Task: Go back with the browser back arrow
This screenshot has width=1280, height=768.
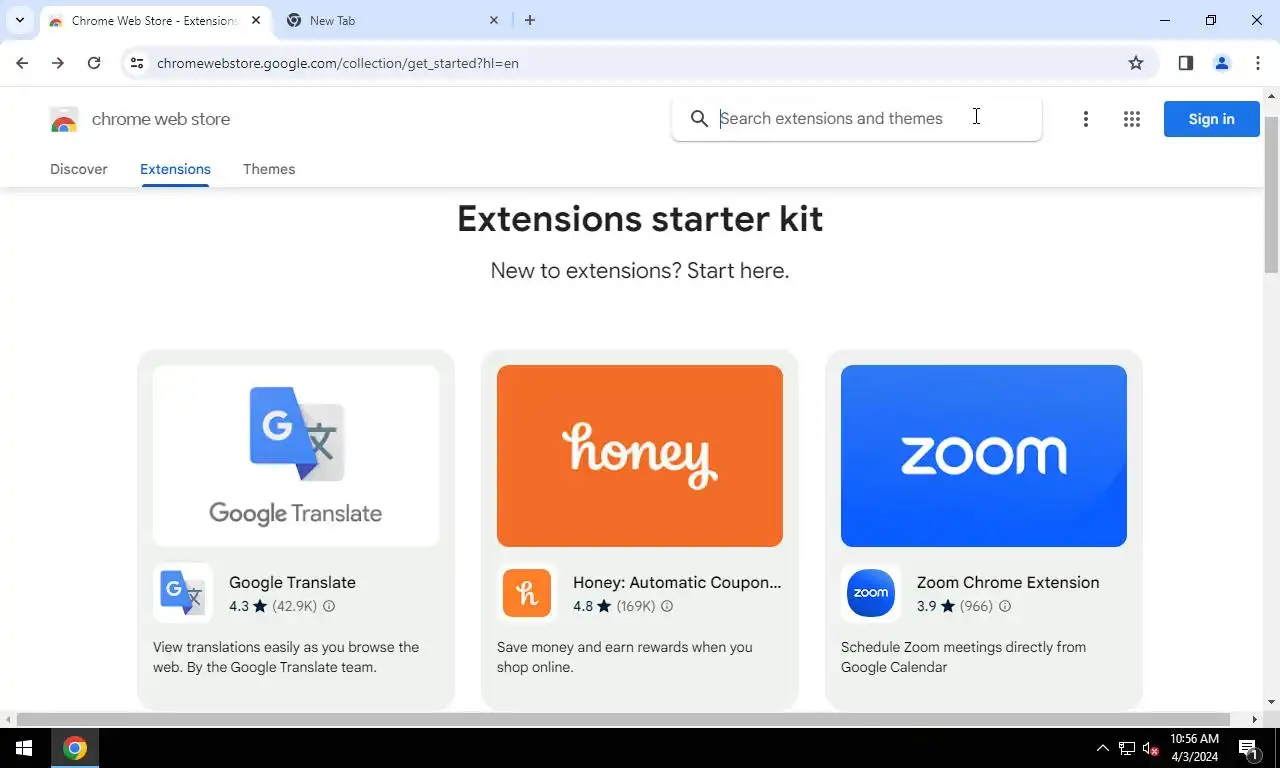Action: pos(22,63)
